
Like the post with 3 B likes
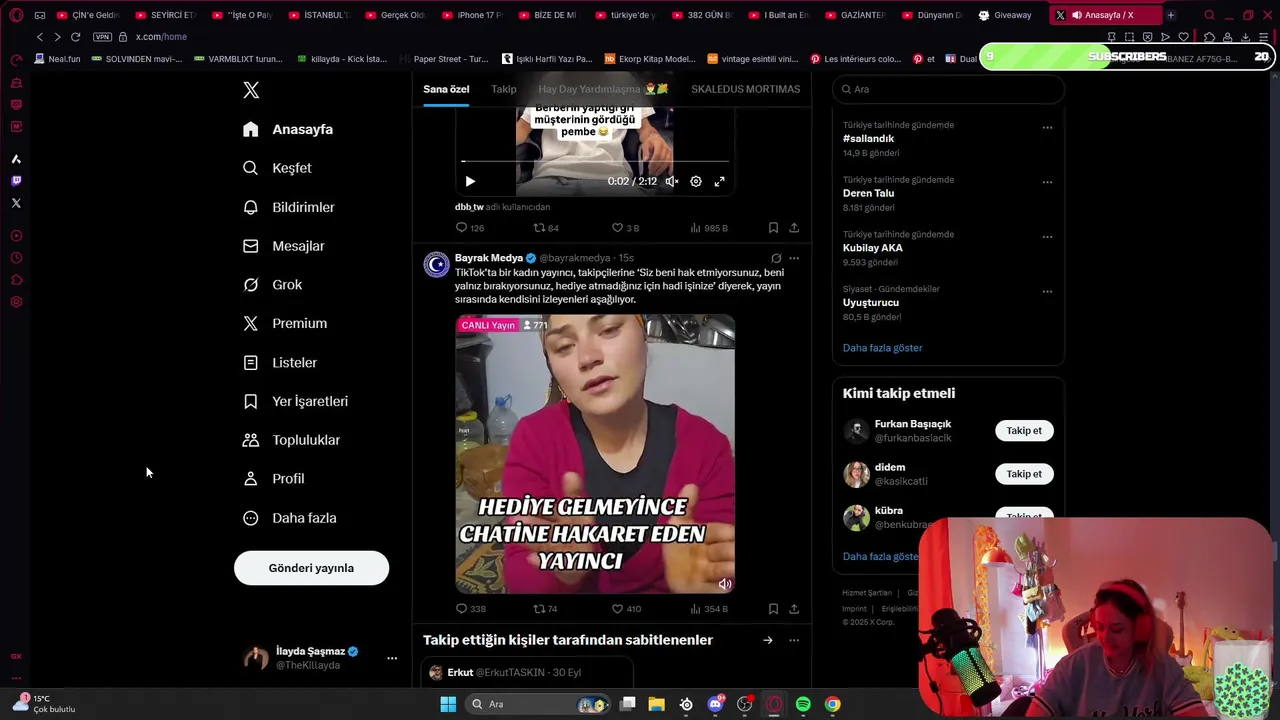point(625,228)
